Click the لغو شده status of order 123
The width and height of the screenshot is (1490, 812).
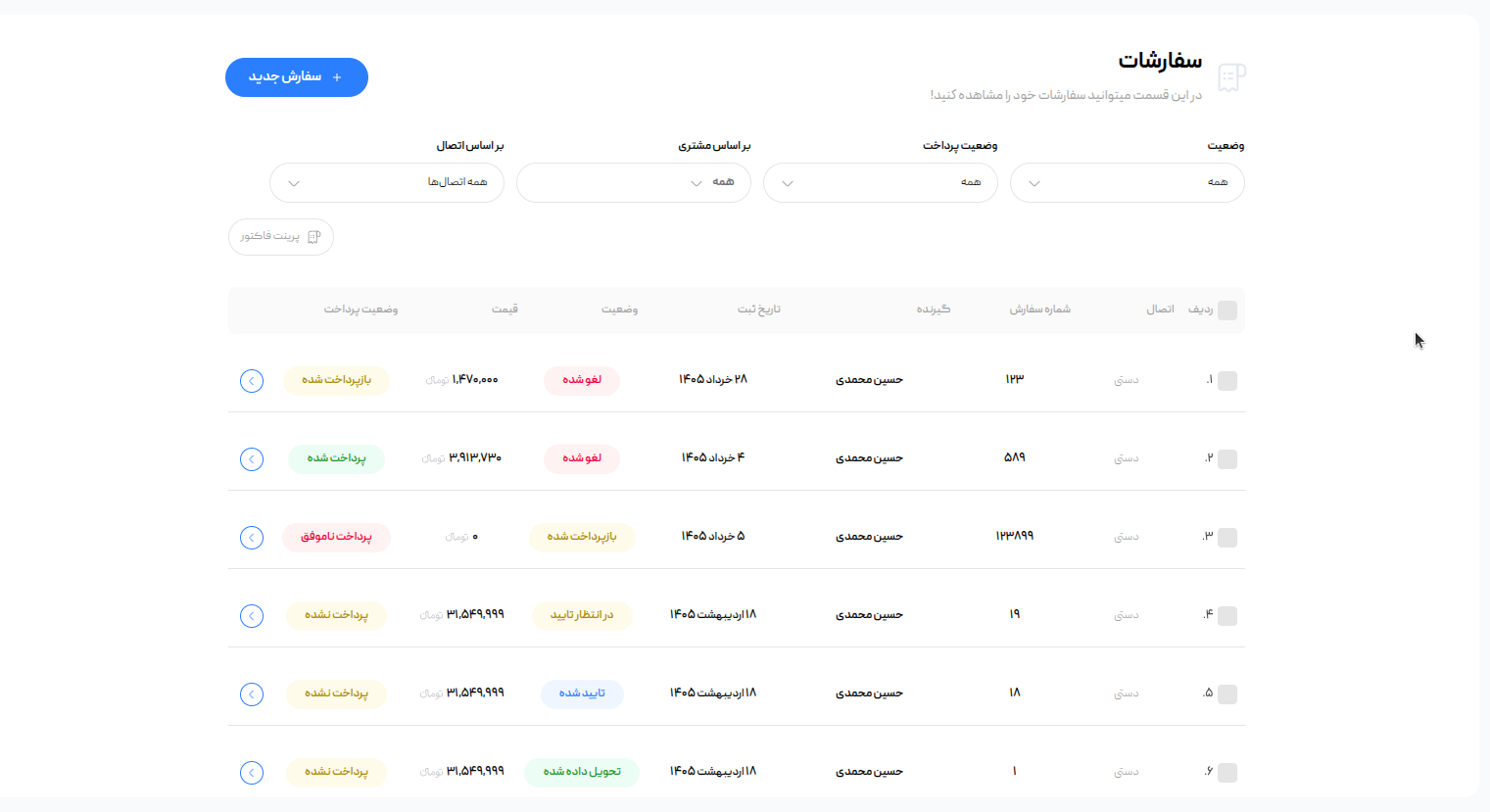pos(582,380)
